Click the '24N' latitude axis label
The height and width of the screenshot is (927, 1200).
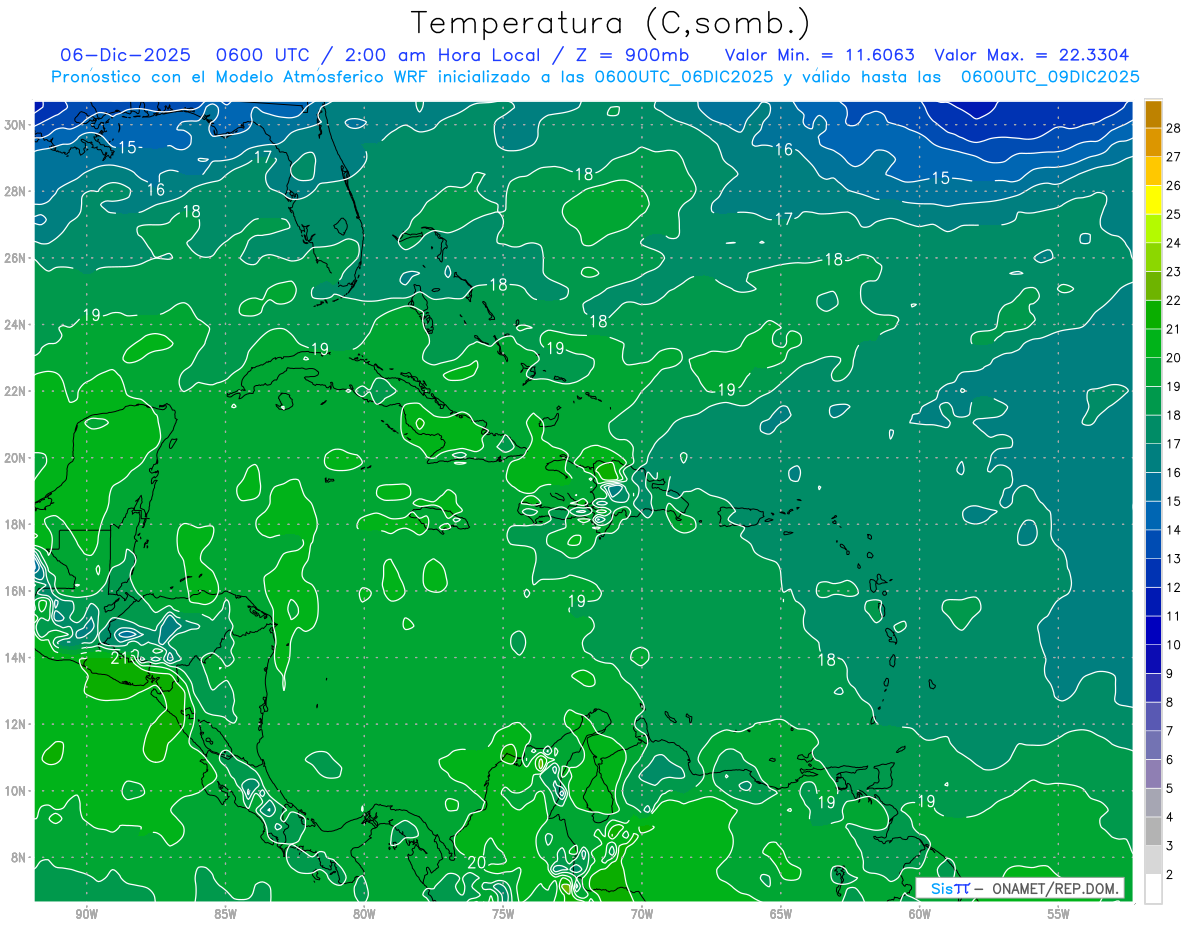click(x=17, y=325)
